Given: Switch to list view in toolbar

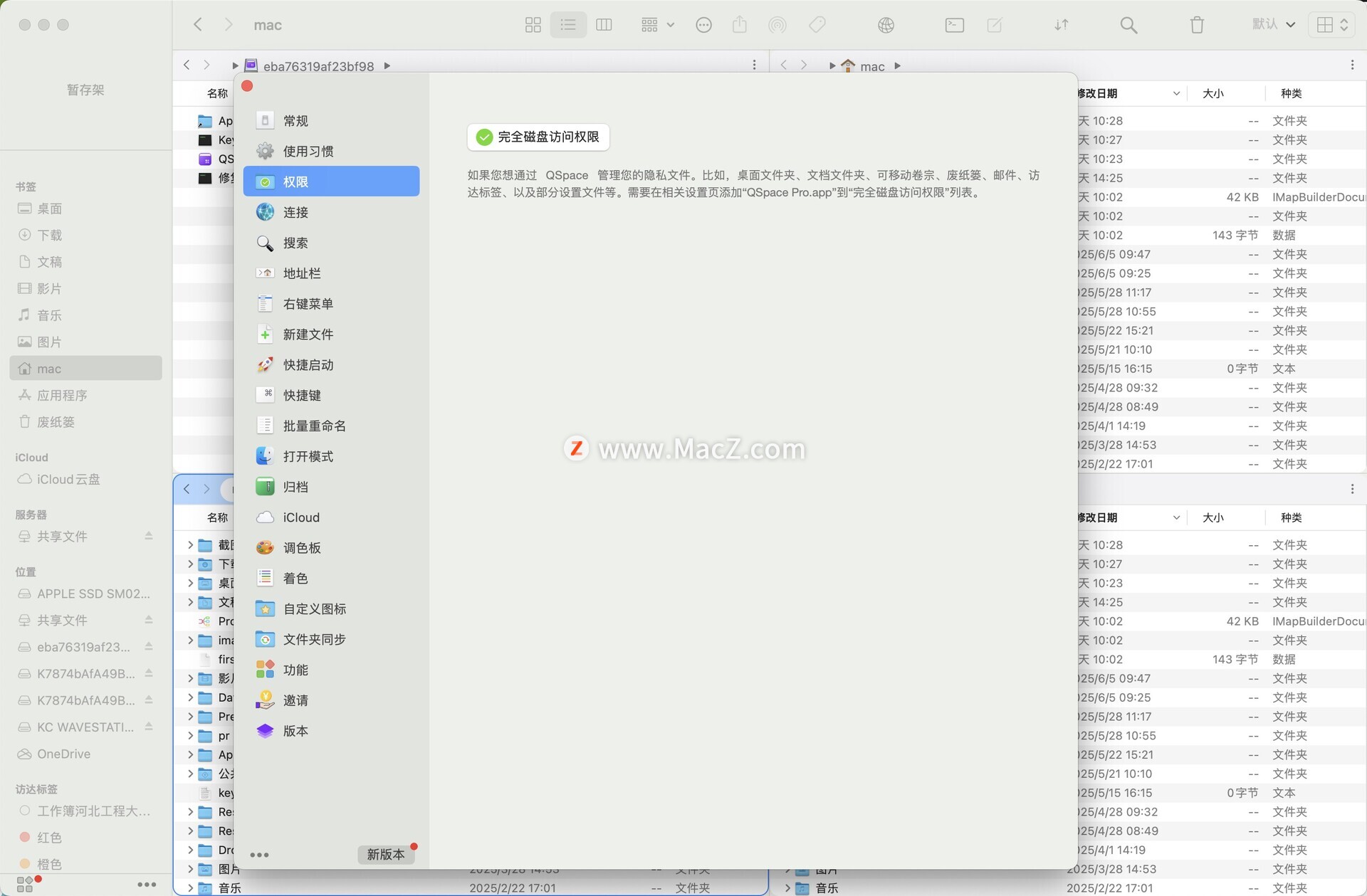Looking at the screenshot, I should [568, 25].
